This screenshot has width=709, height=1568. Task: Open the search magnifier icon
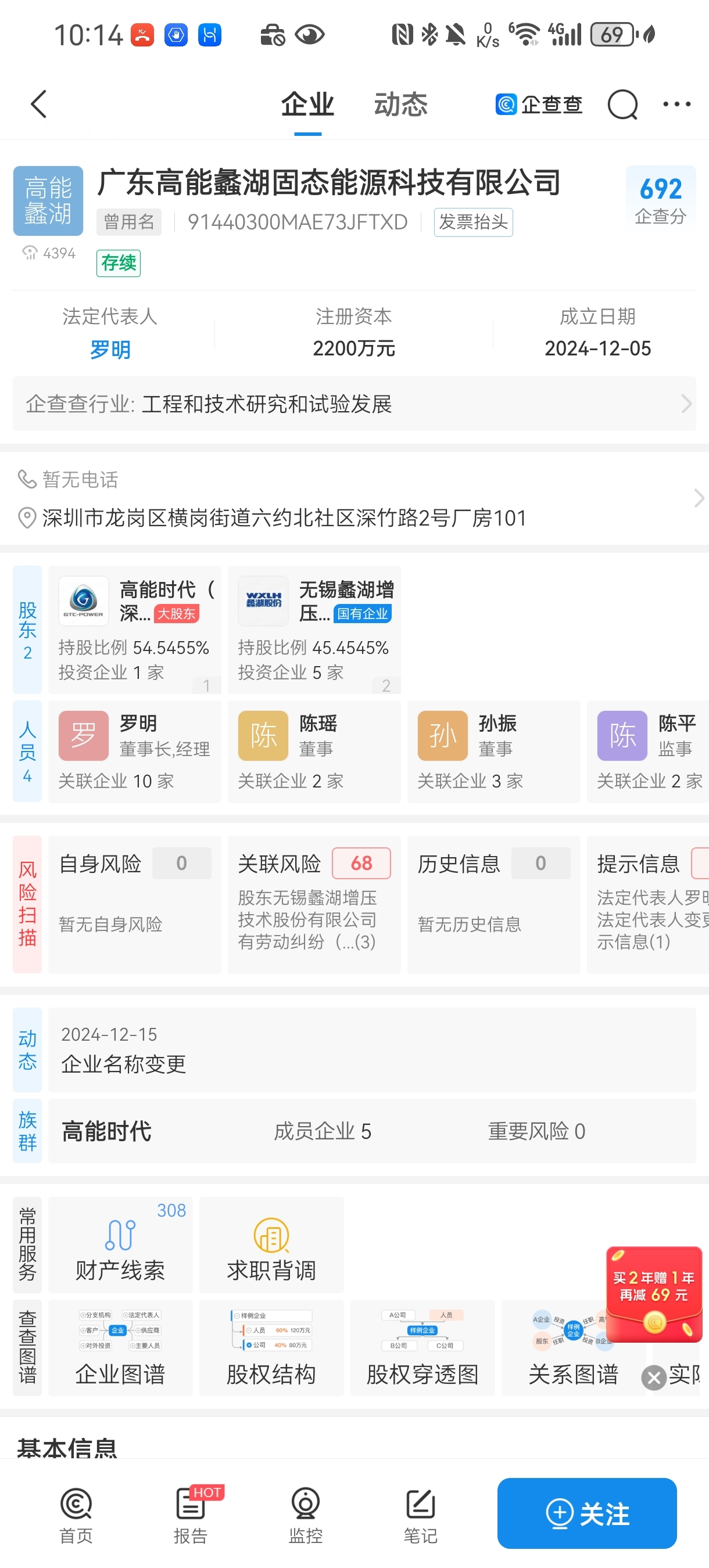pyautogui.click(x=622, y=105)
